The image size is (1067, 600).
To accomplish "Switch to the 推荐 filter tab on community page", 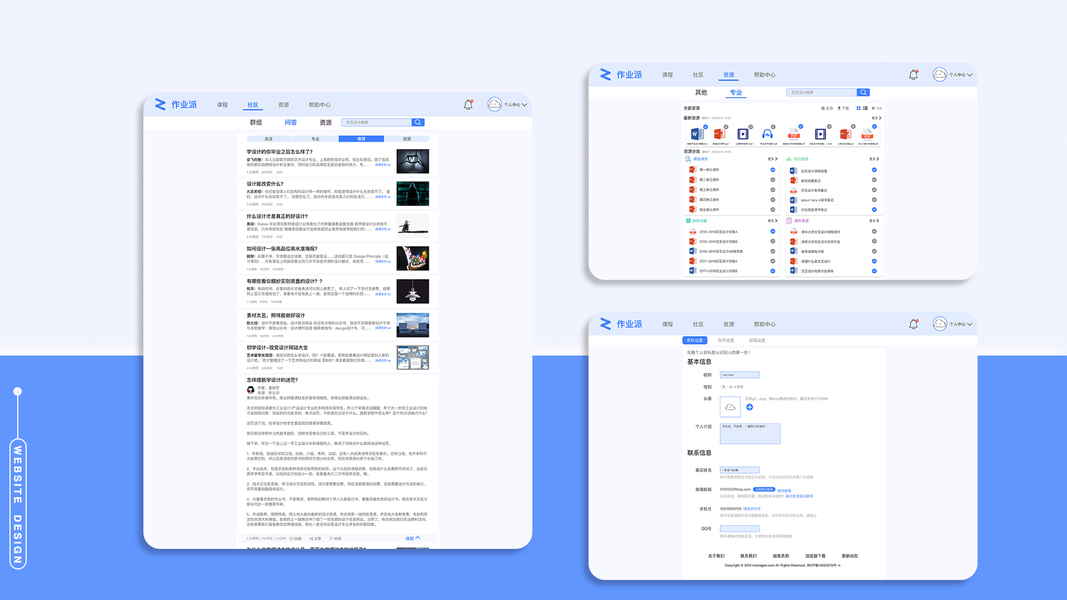I will coord(361,139).
